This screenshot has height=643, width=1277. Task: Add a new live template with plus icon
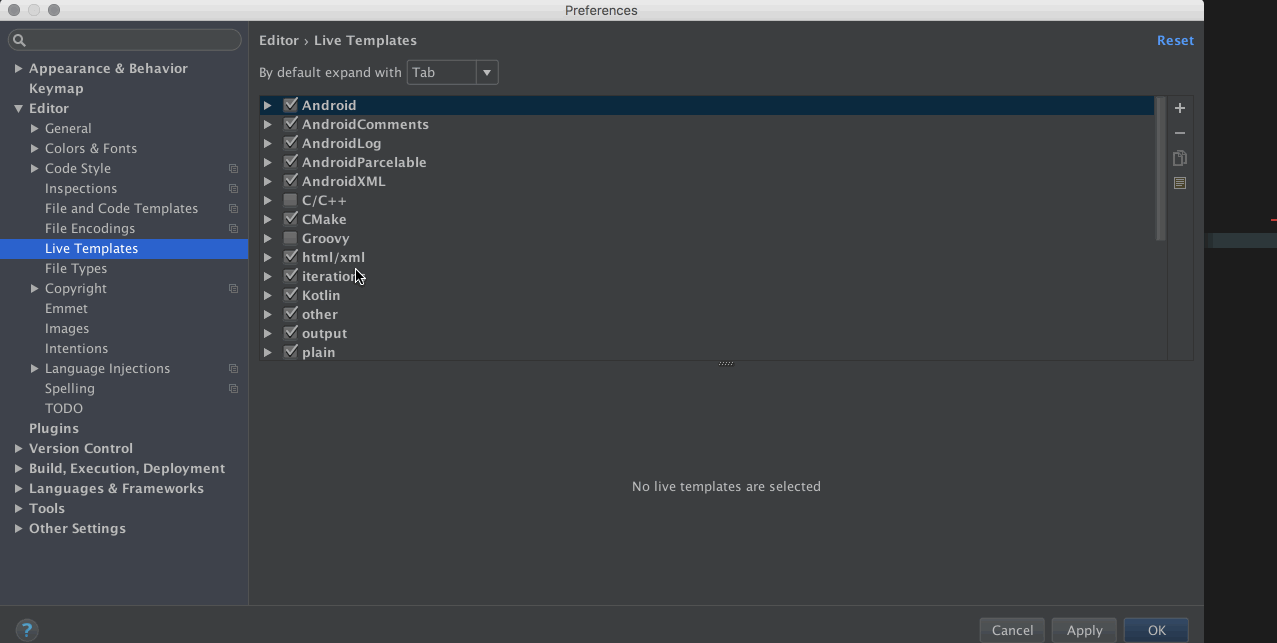[1179, 107]
